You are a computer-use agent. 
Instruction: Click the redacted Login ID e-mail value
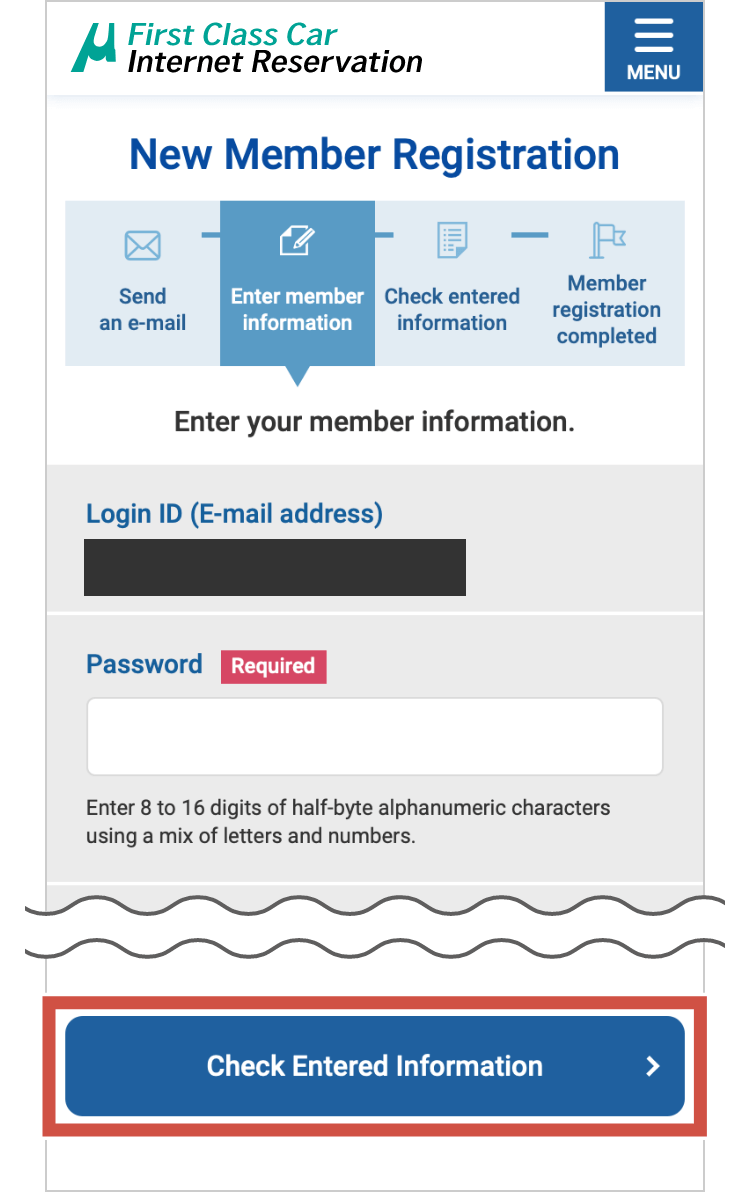click(275, 567)
